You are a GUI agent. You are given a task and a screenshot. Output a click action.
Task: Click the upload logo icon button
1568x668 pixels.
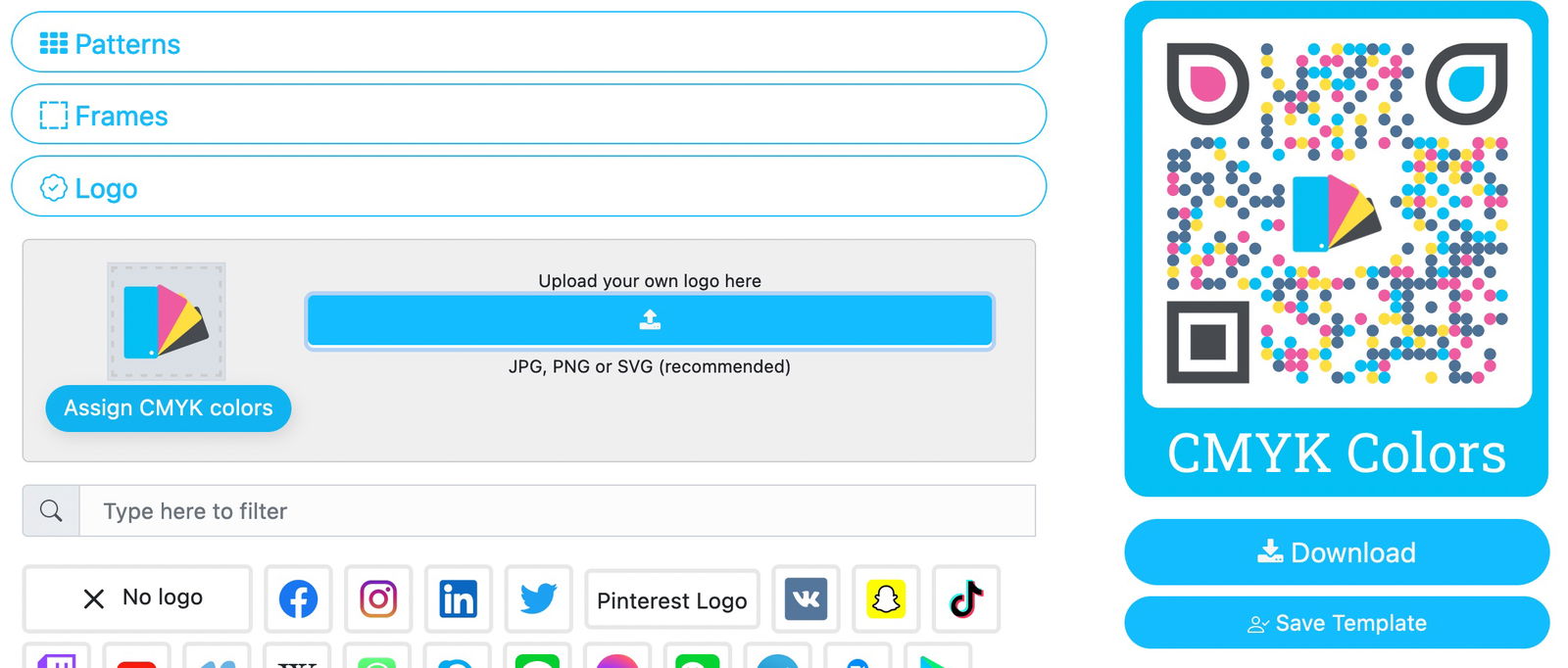click(x=650, y=320)
